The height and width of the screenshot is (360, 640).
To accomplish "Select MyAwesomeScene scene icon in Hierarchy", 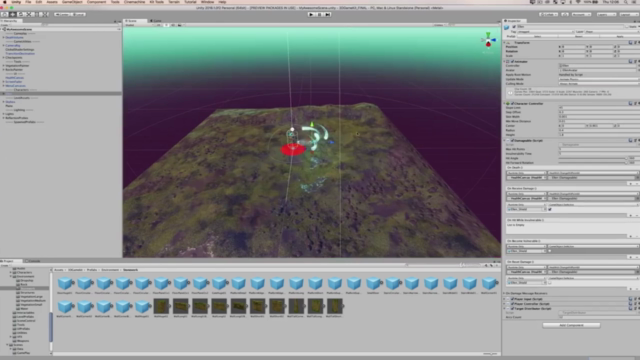I will tap(4, 29).
